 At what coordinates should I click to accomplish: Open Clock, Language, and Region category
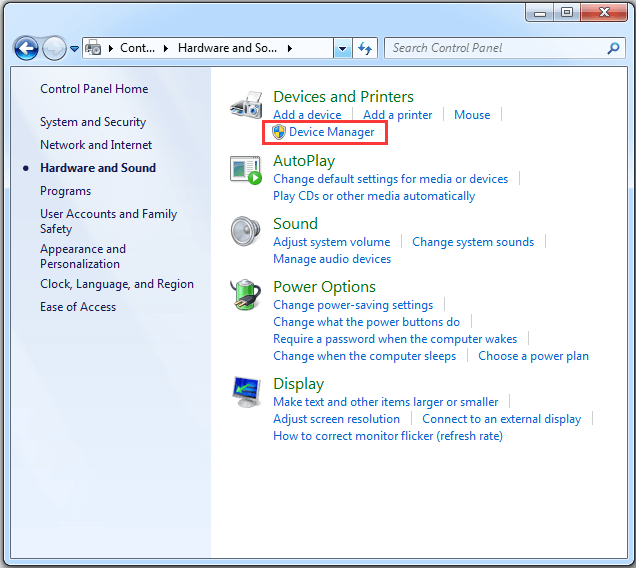click(x=117, y=284)
